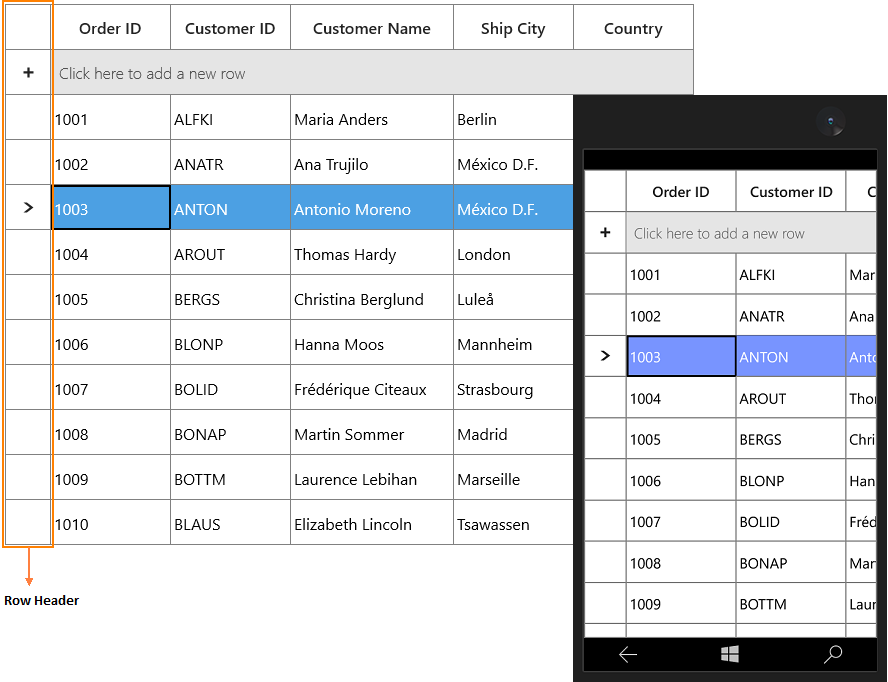Select the Luleå cell
Screen dimensions: 888x682
514,297
